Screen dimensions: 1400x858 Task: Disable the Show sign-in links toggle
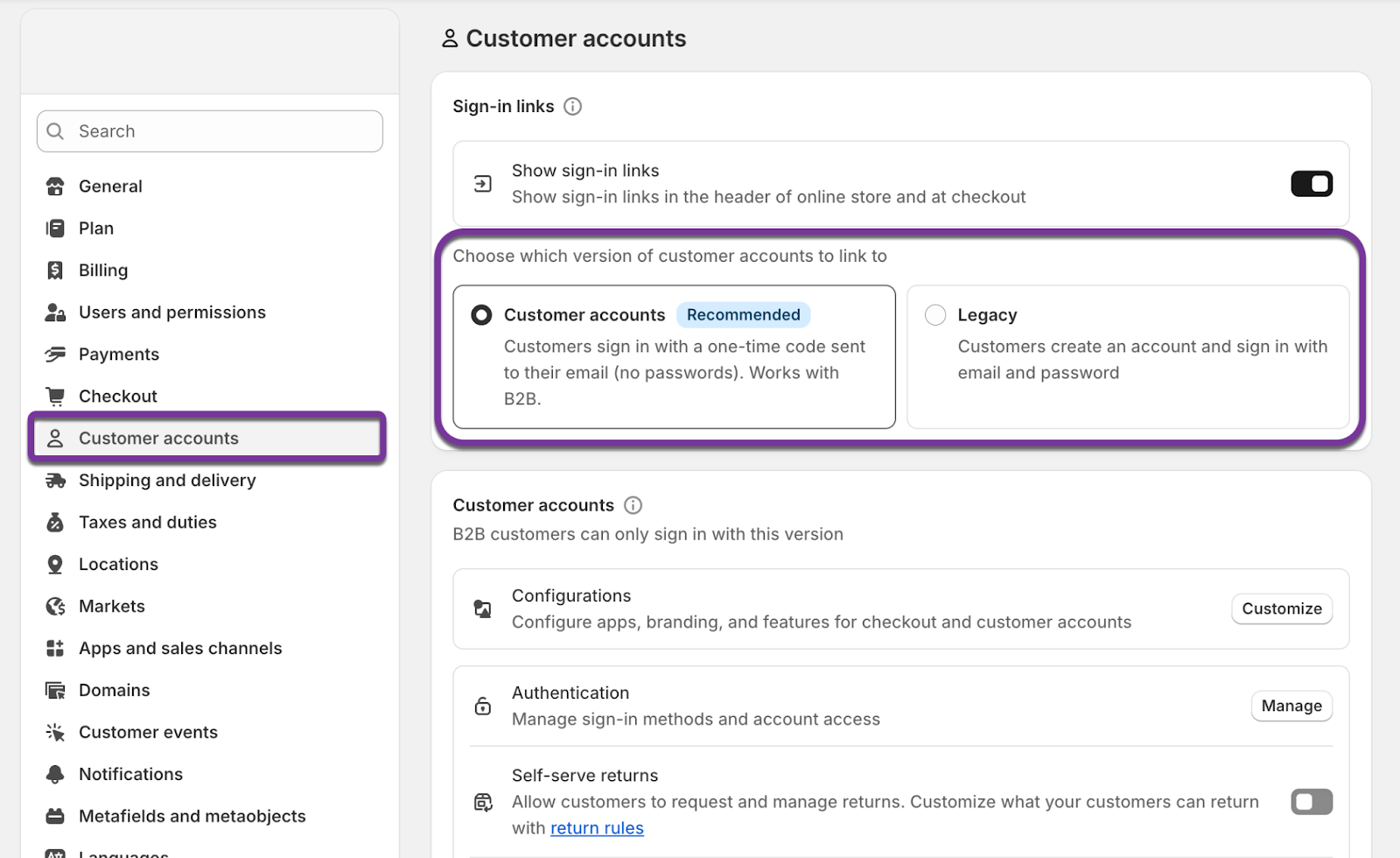click(1311, 183)
